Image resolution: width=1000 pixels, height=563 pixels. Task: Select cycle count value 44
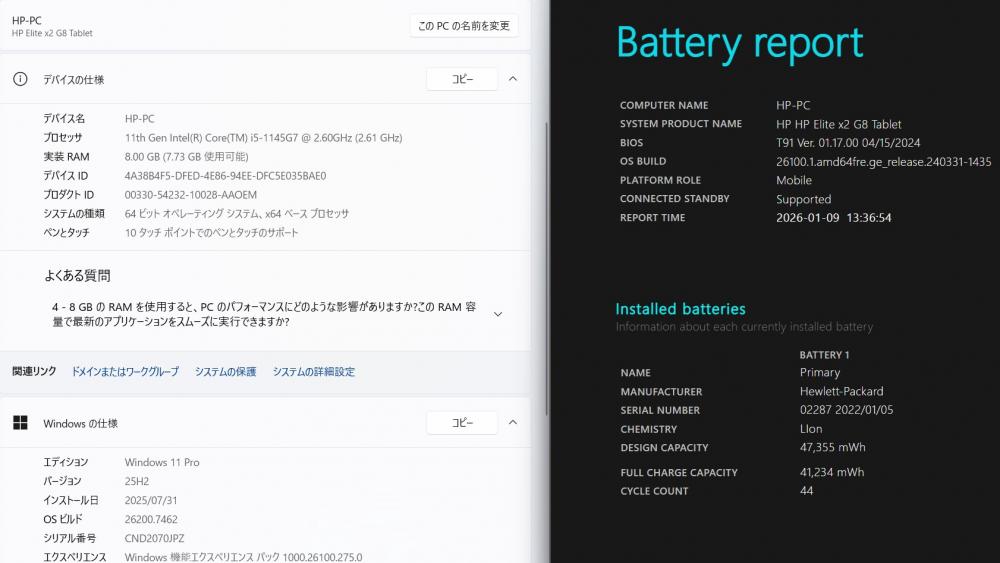[806, 491]
